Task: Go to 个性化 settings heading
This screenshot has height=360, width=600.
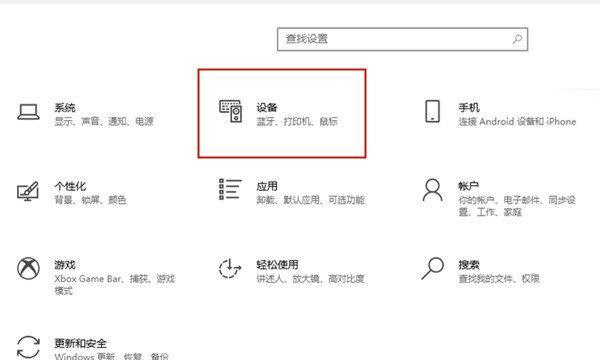Action: point(70,186)
